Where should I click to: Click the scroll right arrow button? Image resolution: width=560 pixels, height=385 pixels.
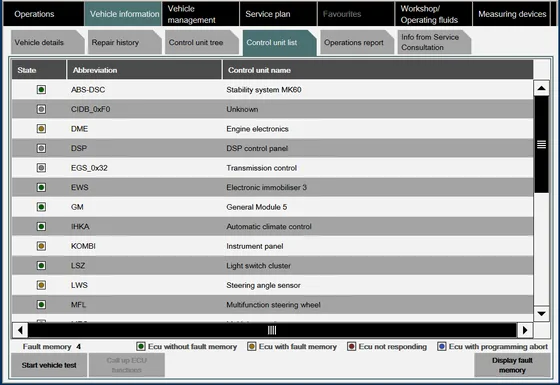click(x=525, y=330)
